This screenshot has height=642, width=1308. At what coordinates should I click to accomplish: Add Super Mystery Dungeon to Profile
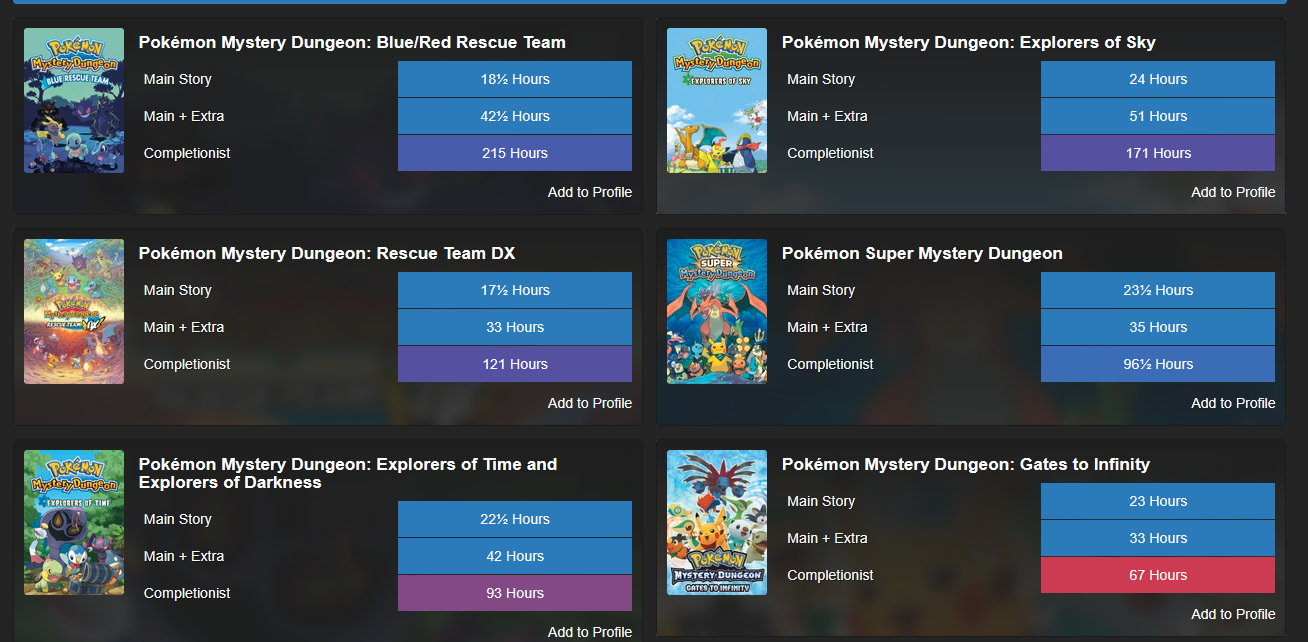(1233, 403)
